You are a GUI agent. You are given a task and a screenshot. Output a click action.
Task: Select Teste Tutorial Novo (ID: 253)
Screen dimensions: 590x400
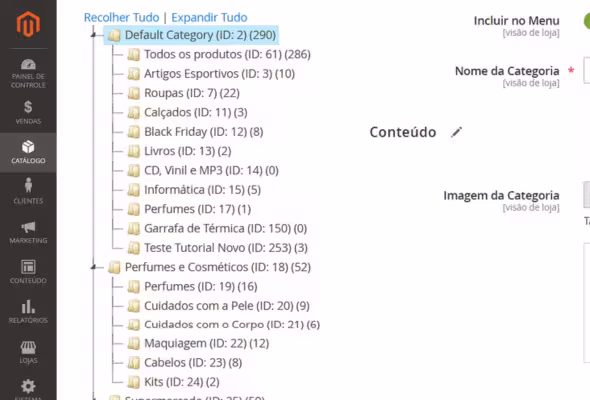[x=226, y=248]
